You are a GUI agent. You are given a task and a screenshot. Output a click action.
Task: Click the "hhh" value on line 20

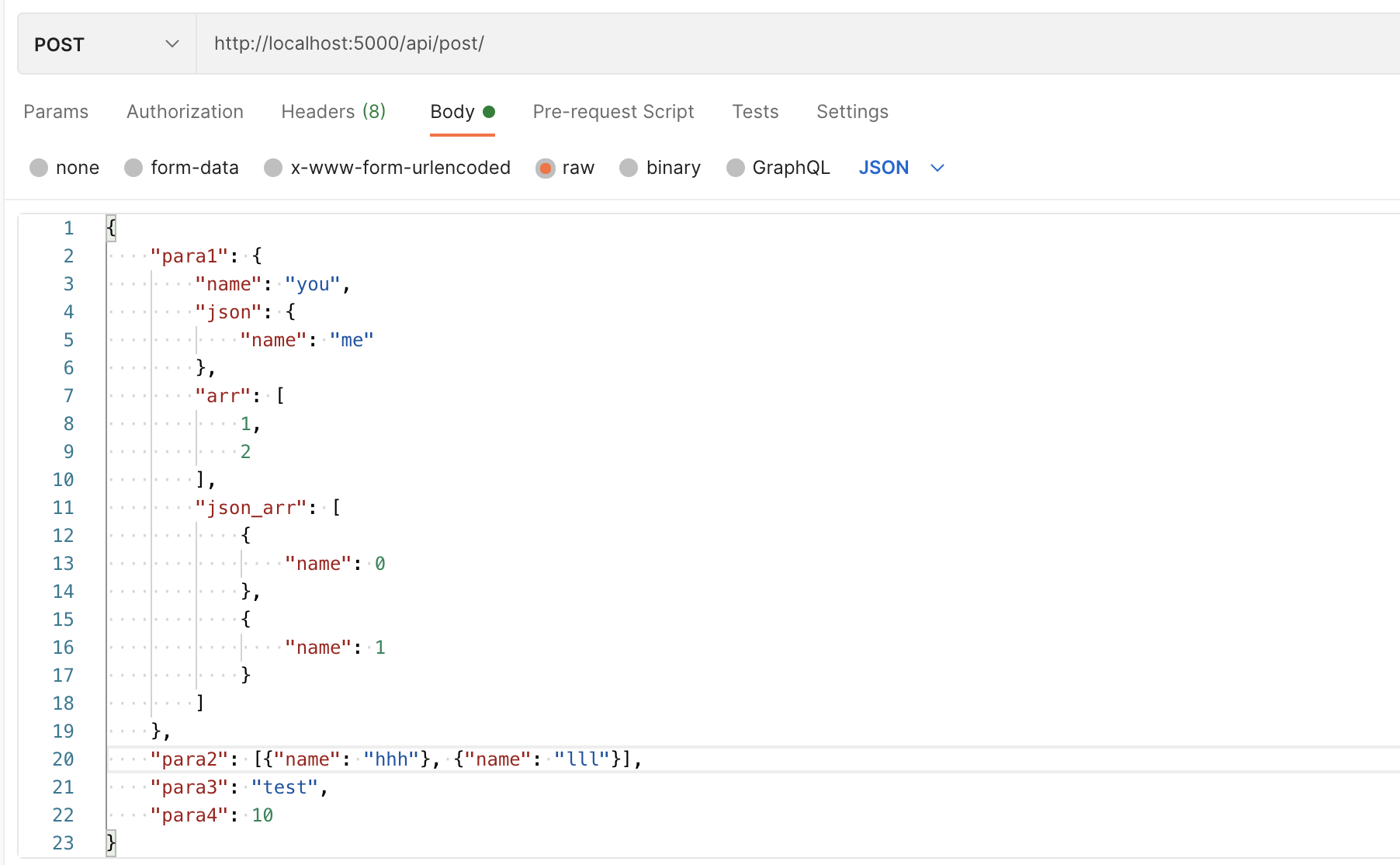pos(391,759)
